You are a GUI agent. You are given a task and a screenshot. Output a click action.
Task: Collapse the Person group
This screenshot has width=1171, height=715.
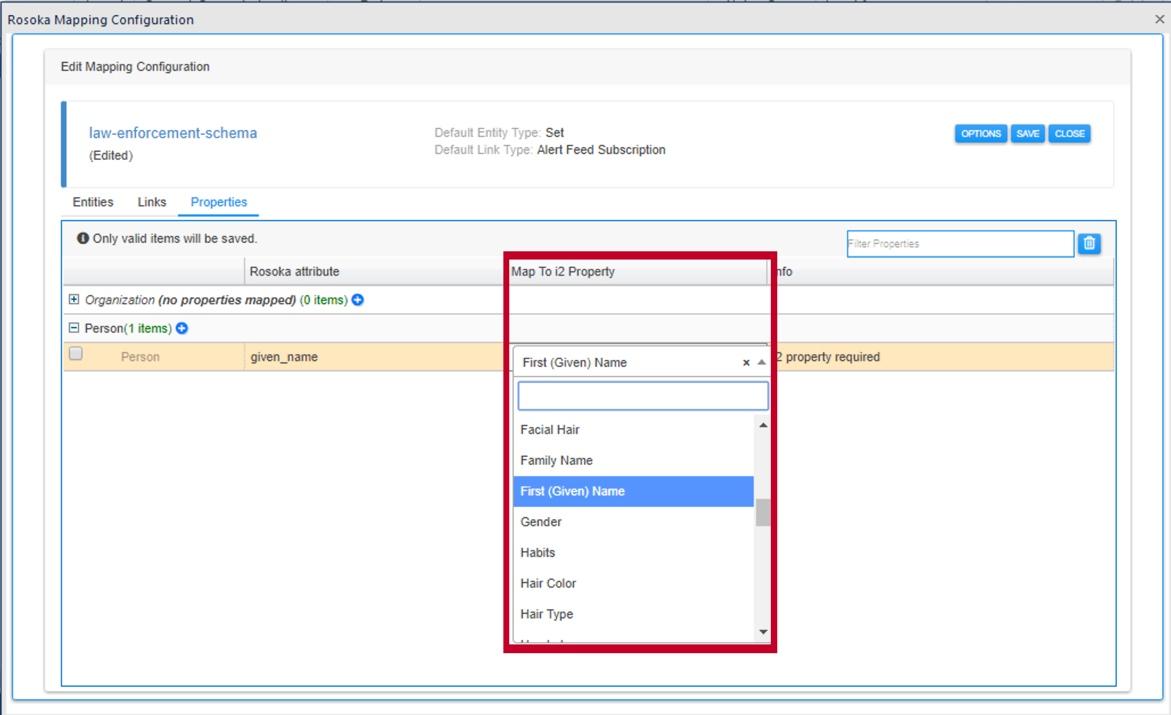pyautogui.click(x=73, y=329)
